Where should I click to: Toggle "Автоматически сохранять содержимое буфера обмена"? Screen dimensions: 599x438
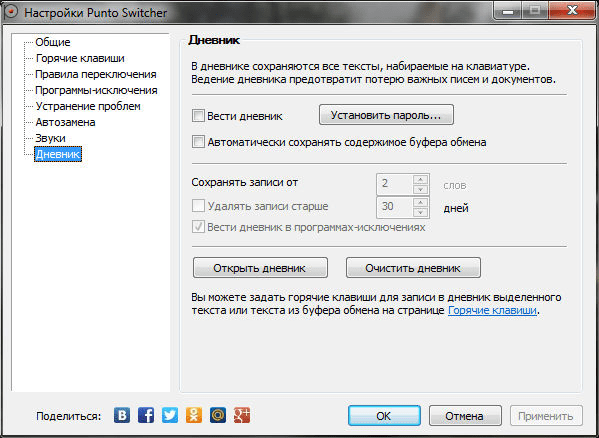point(198,142)
